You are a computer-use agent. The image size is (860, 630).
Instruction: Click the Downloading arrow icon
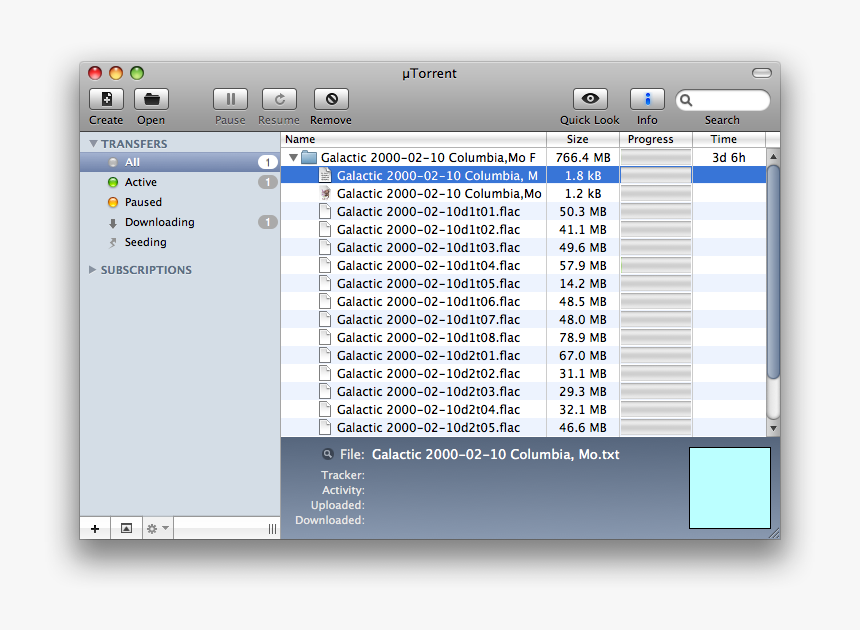pos(113,223)
